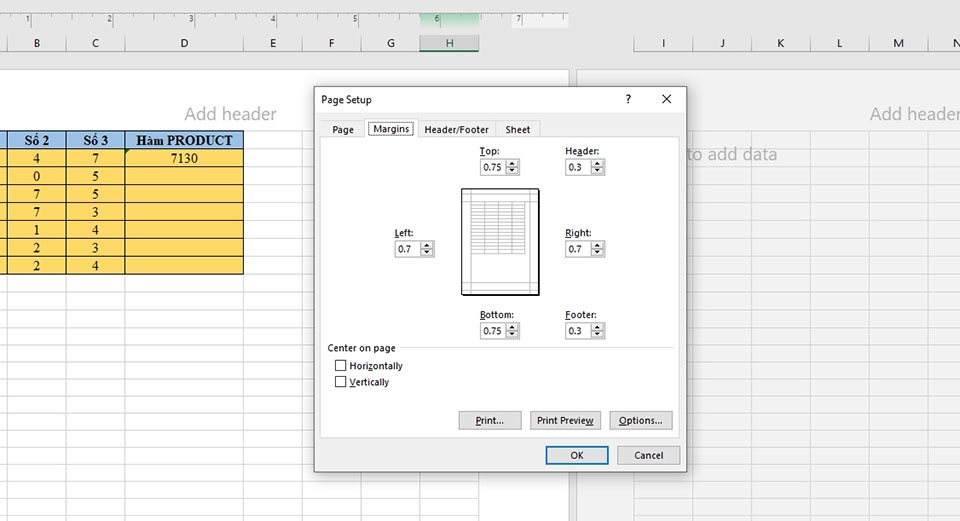Select column J header
Viewport: 960px width, 521px height.
(x=722, y=43)
